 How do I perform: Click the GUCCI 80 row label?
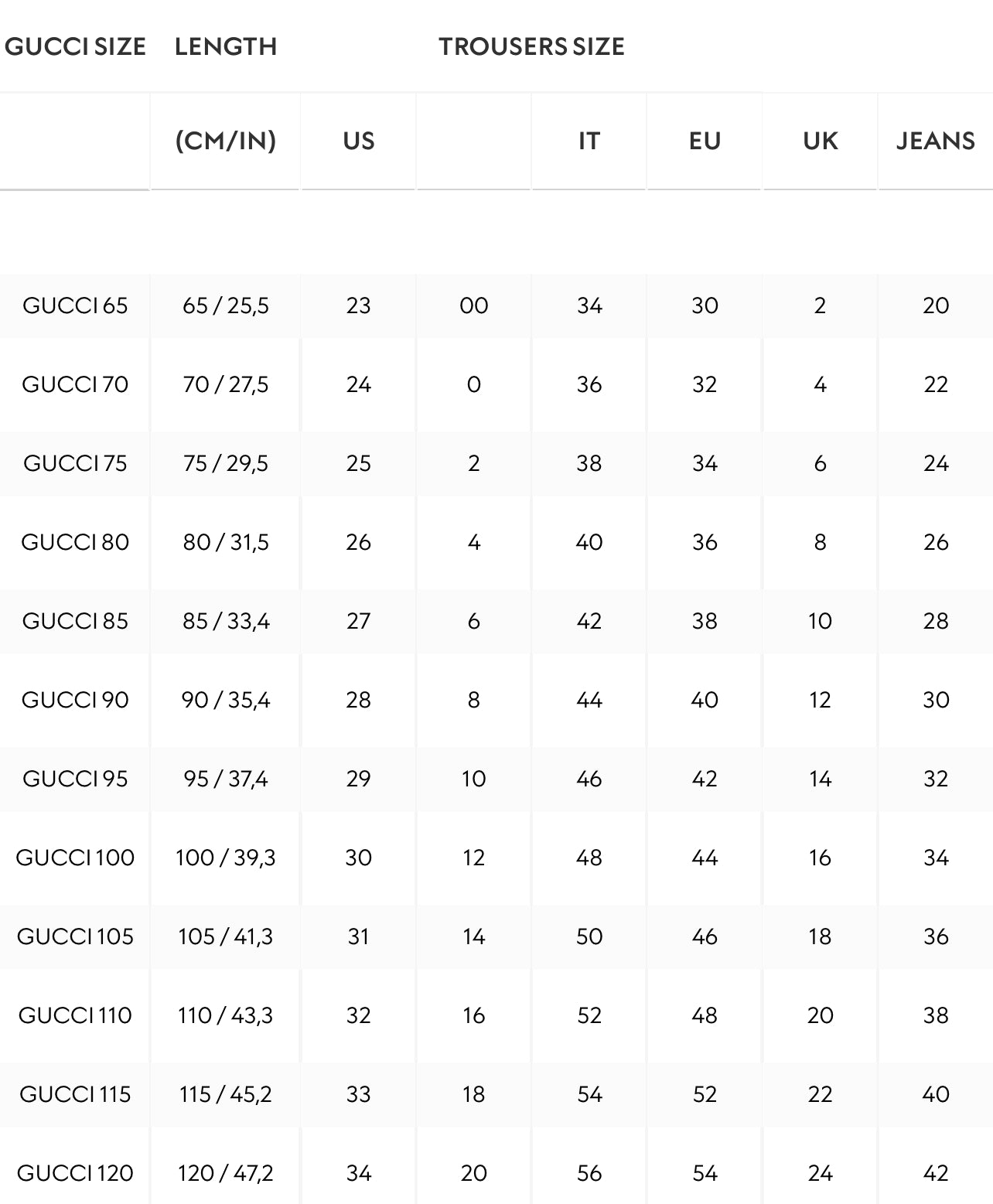click(75, 542)
